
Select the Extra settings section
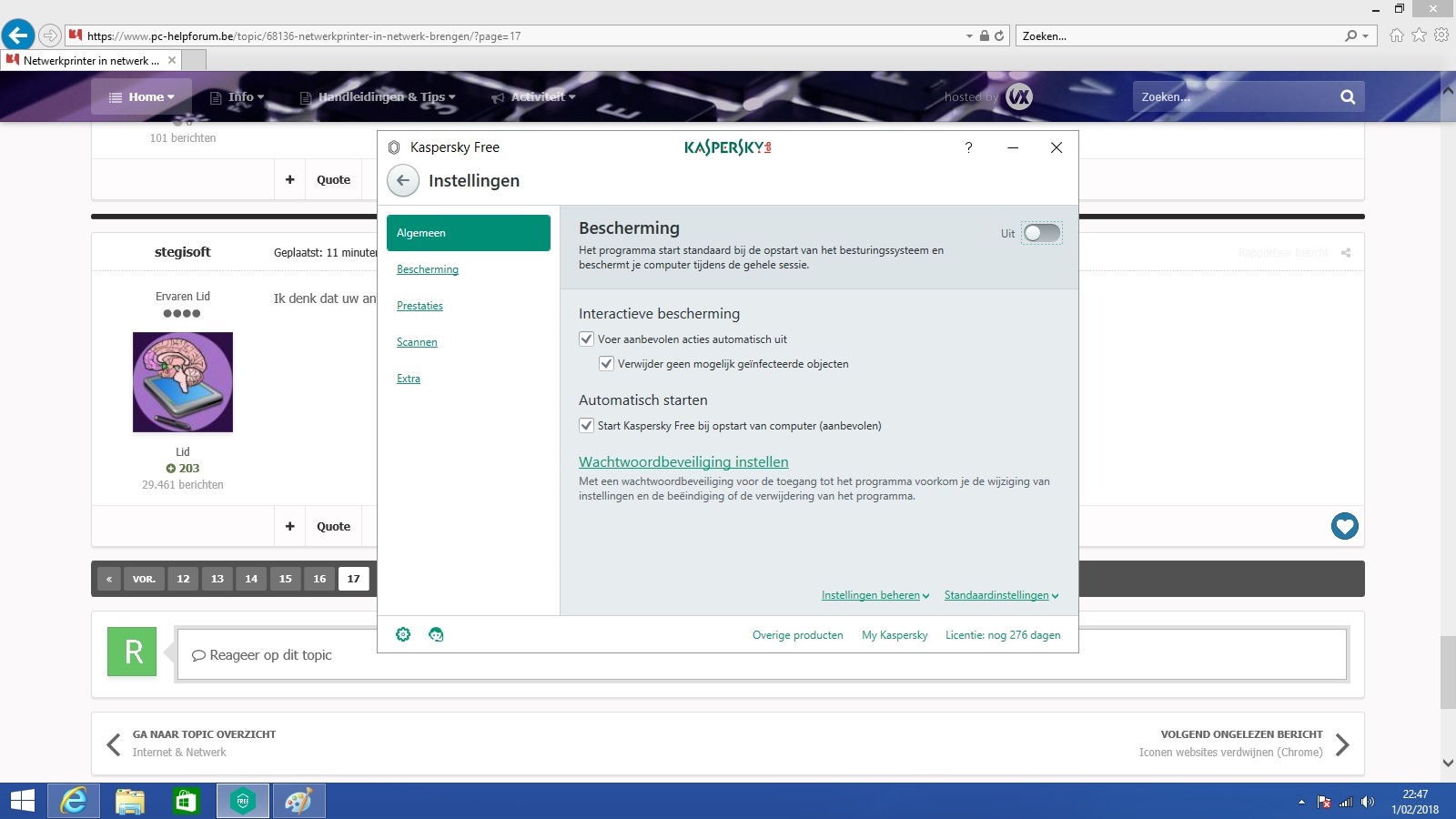click(x=409, y=379)
